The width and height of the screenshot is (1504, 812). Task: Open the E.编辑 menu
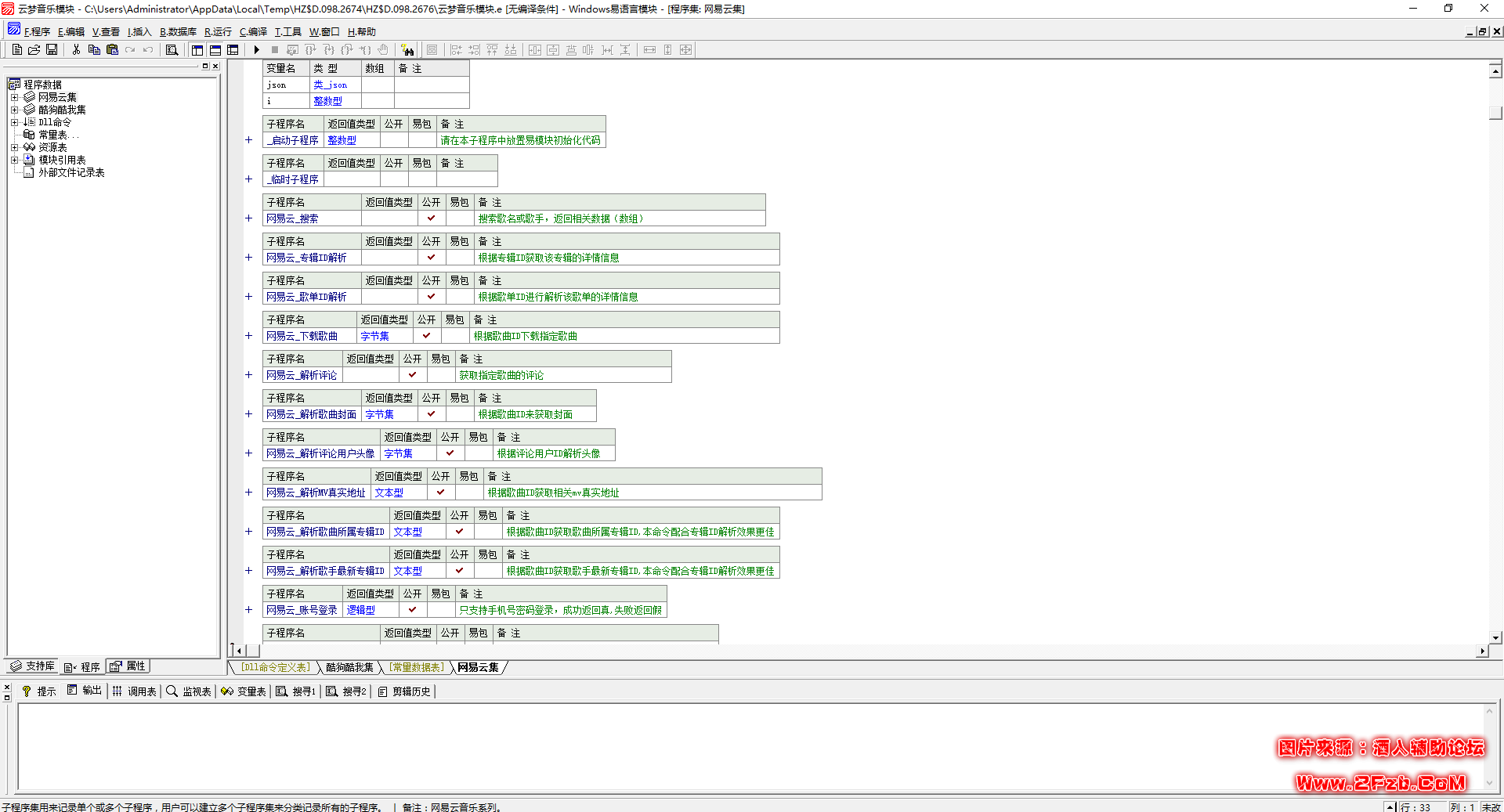point(71,31)
